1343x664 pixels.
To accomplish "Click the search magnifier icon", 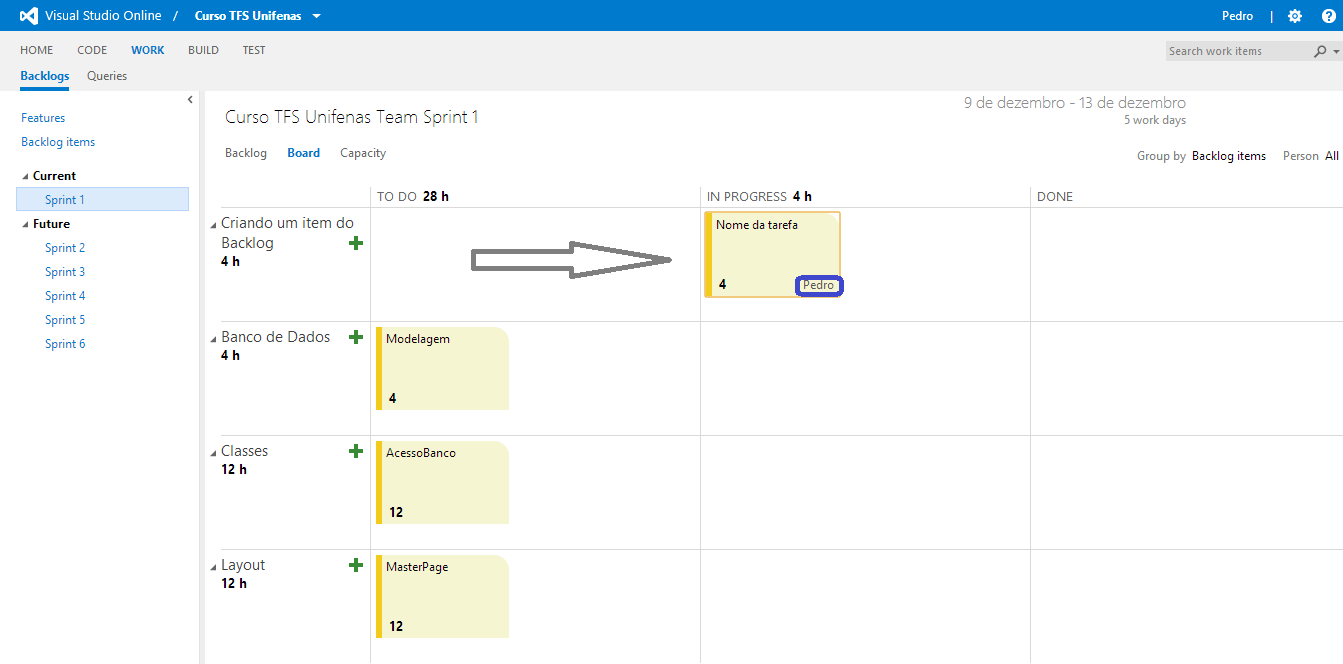I will click(1320, 51).
